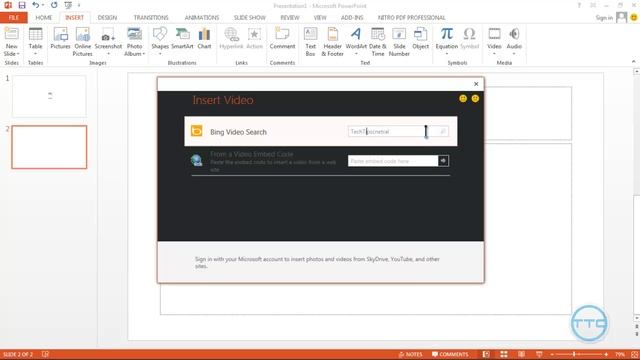Undo the last action
The width and height of the screenshot is (640, 360).
[x=36, y=5]
